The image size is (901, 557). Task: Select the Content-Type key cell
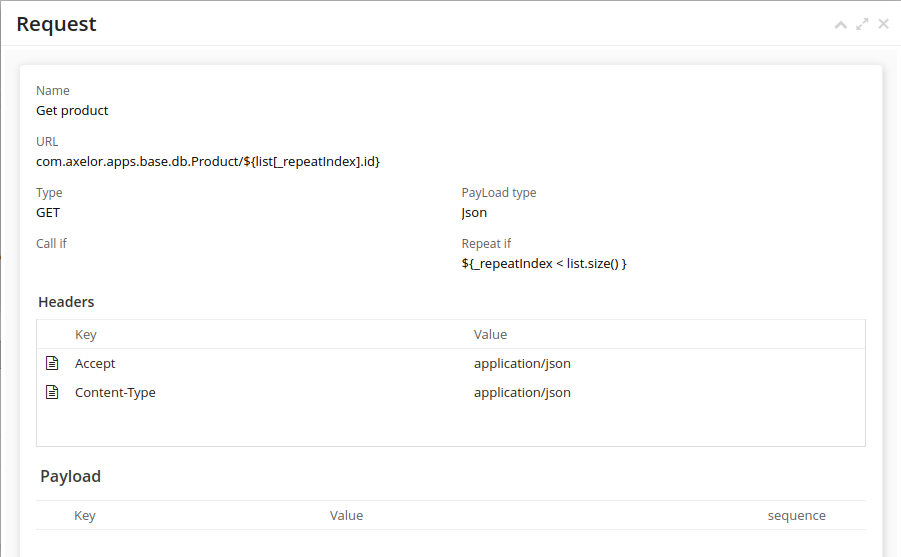click(115, 393)
